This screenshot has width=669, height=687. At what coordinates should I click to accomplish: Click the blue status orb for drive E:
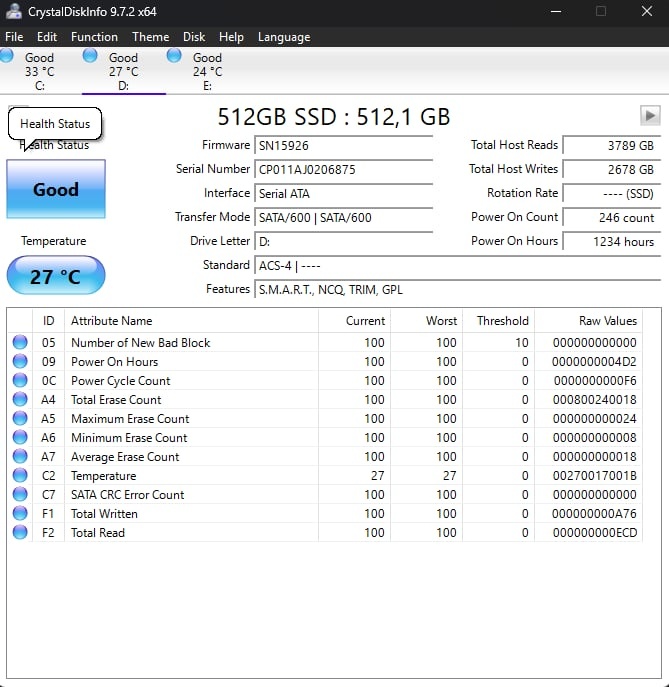click(x=174, y=56)
